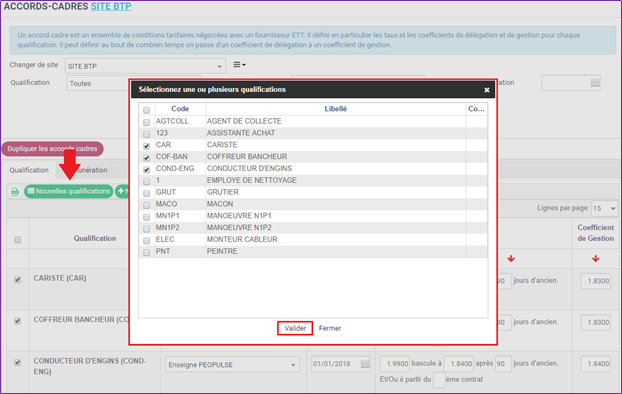
Task: Sort dialog list by Libellé column
Action: tap(336, 109)
